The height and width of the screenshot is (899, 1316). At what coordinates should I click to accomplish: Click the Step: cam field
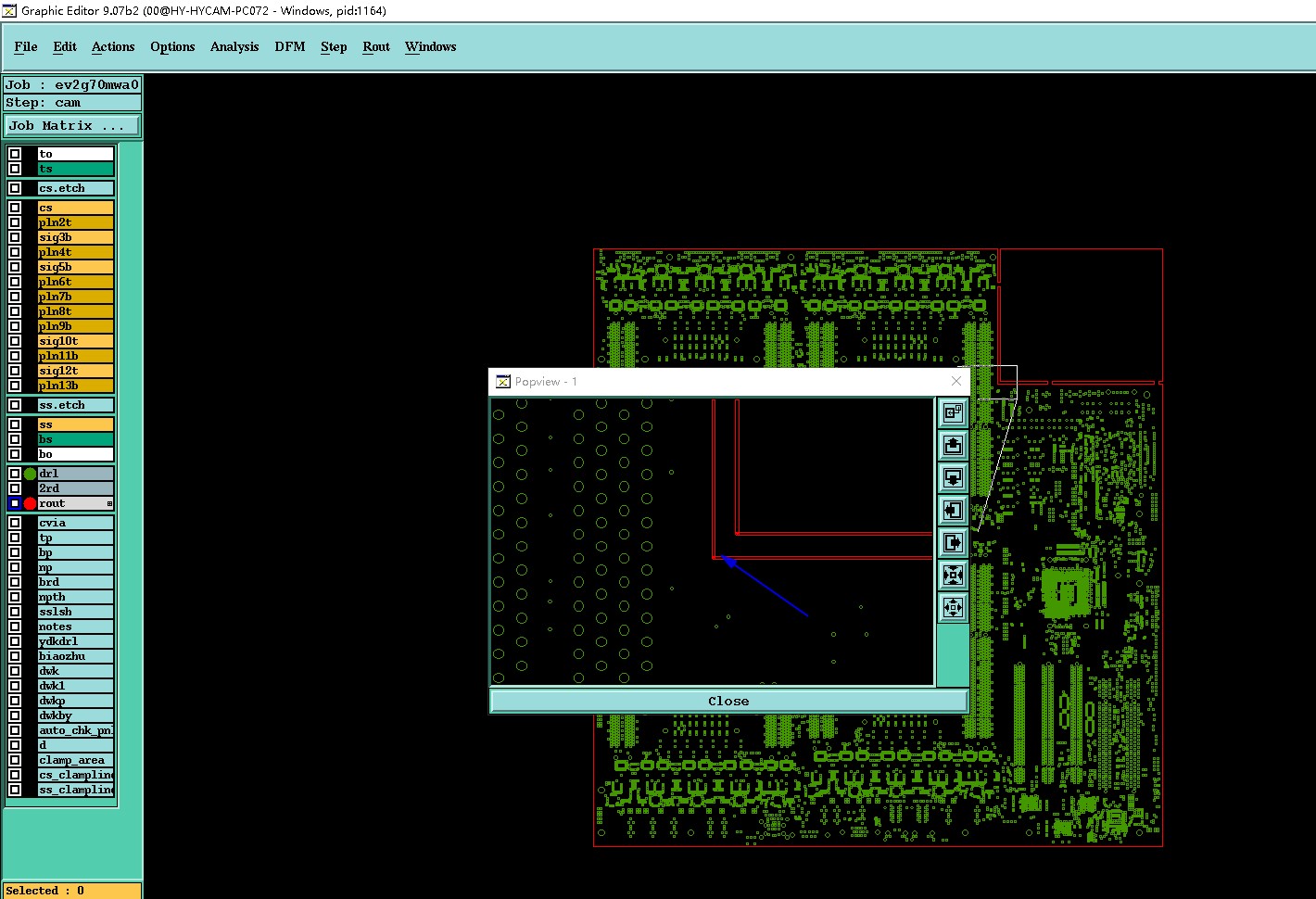tap(72, 102)
